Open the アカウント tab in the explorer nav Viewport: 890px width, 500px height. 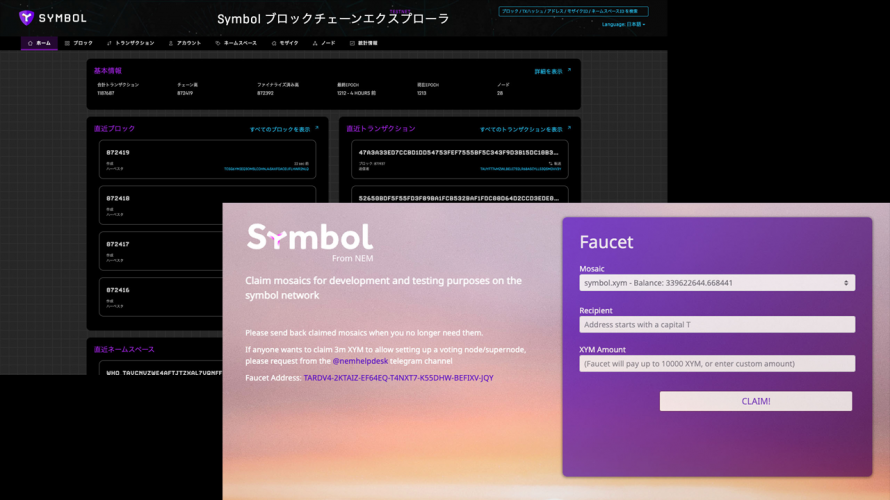184,43
